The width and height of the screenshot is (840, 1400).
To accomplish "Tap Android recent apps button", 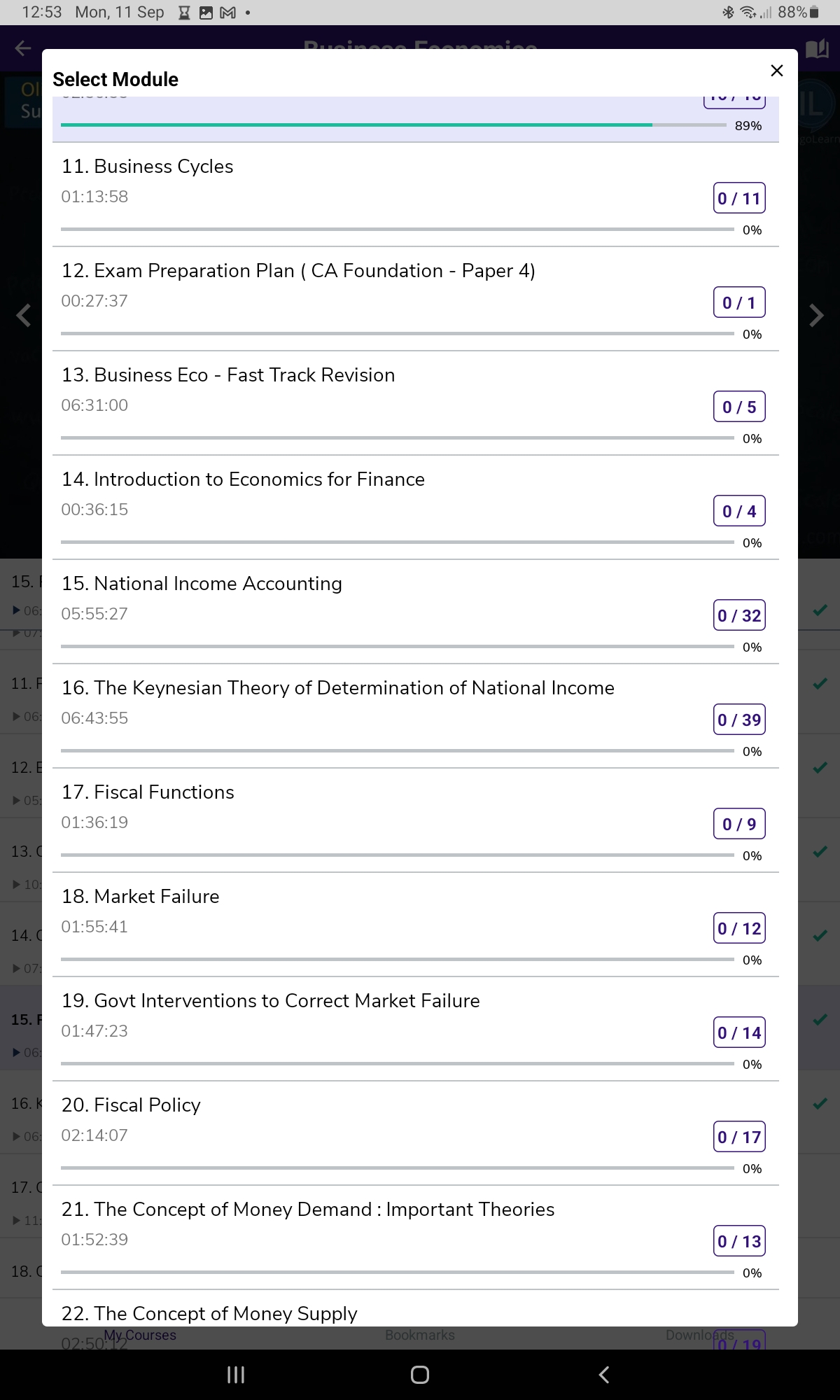I will (236, 1375).
